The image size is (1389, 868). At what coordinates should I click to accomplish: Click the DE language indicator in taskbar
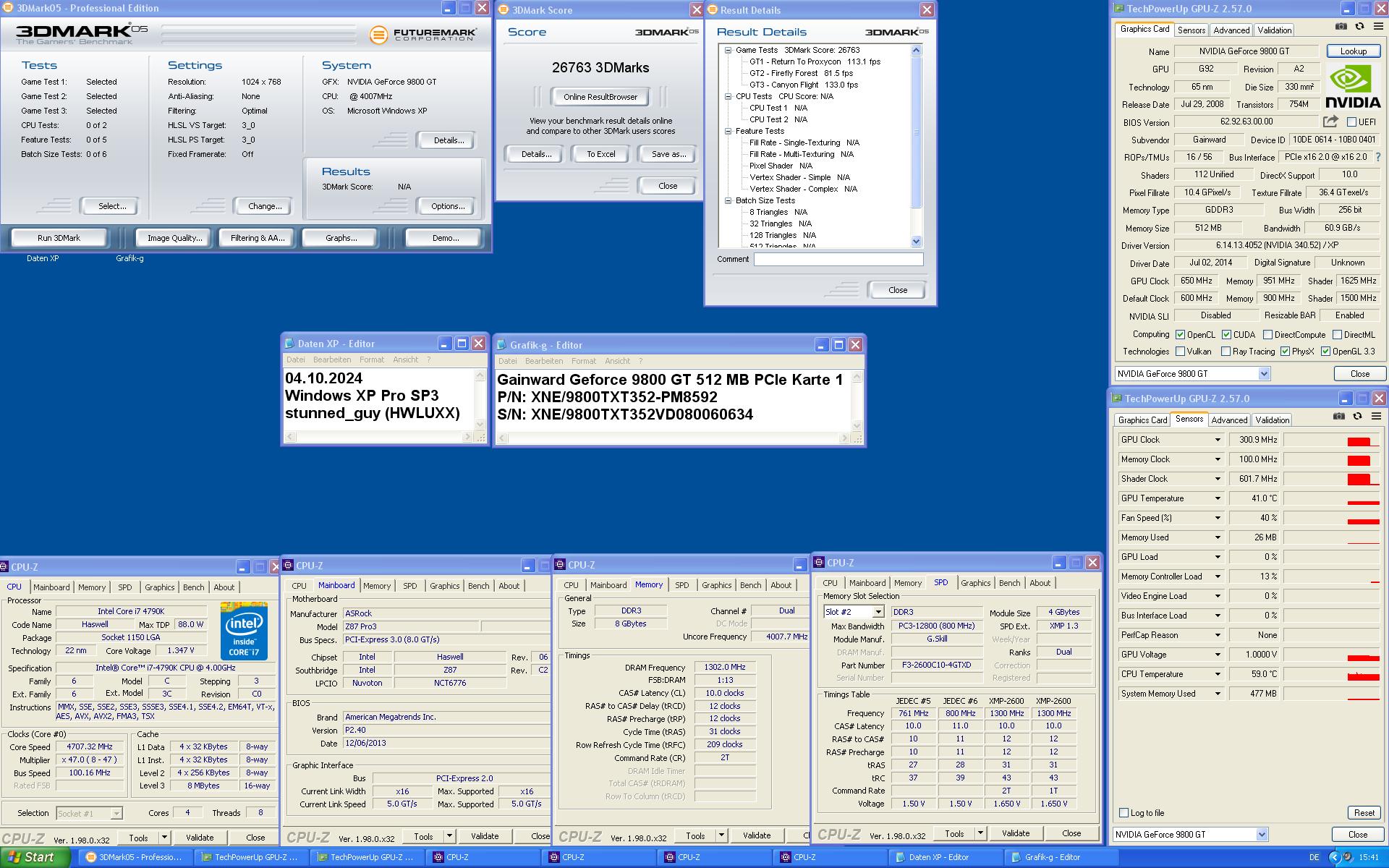[x=1314, y=857]
